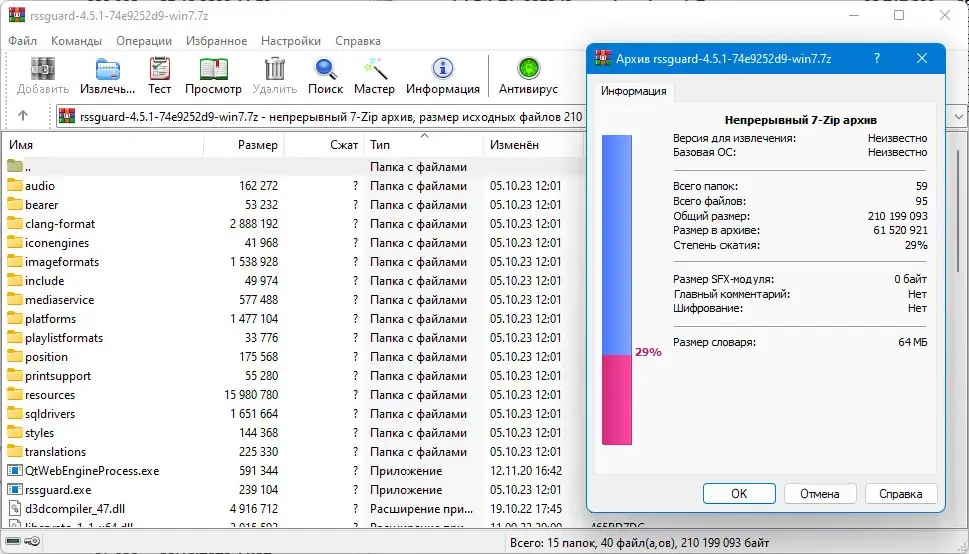
Task: Open the Избранное menu
Action: [216, 41]
